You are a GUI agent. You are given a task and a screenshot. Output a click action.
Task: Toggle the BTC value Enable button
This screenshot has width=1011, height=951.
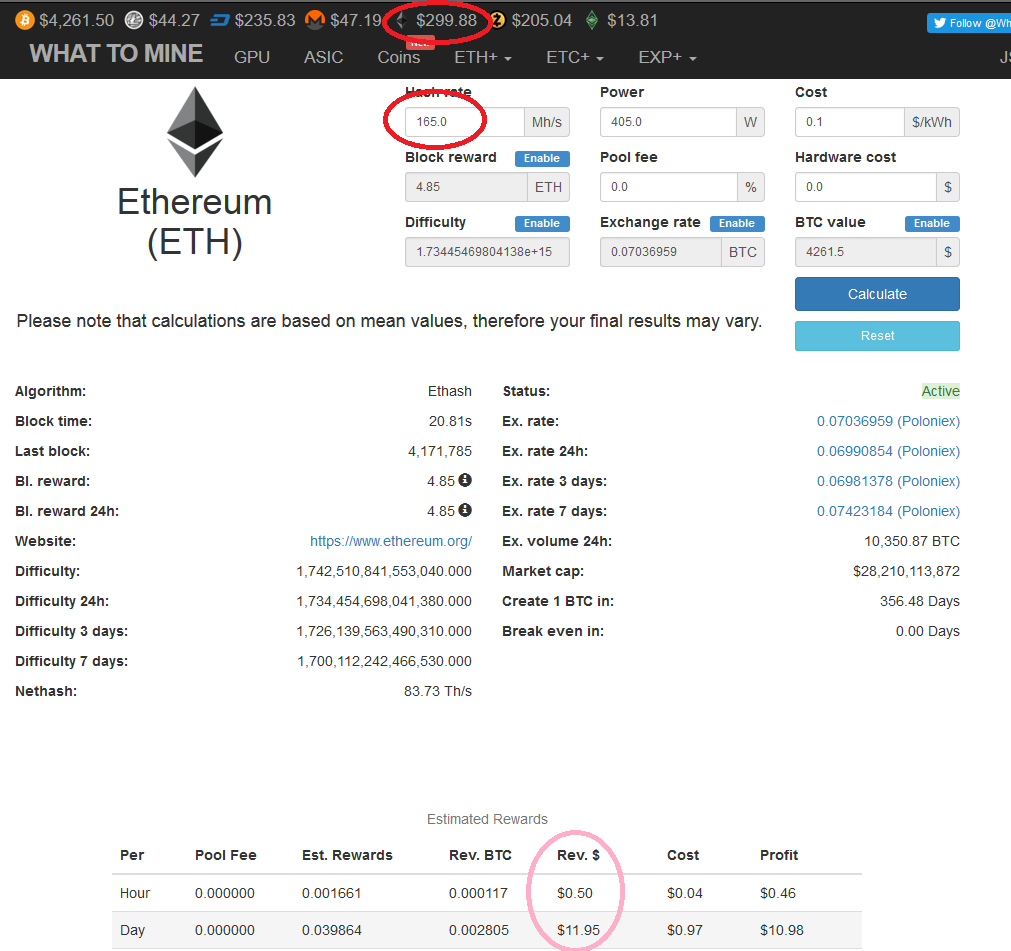coord(932,224)
